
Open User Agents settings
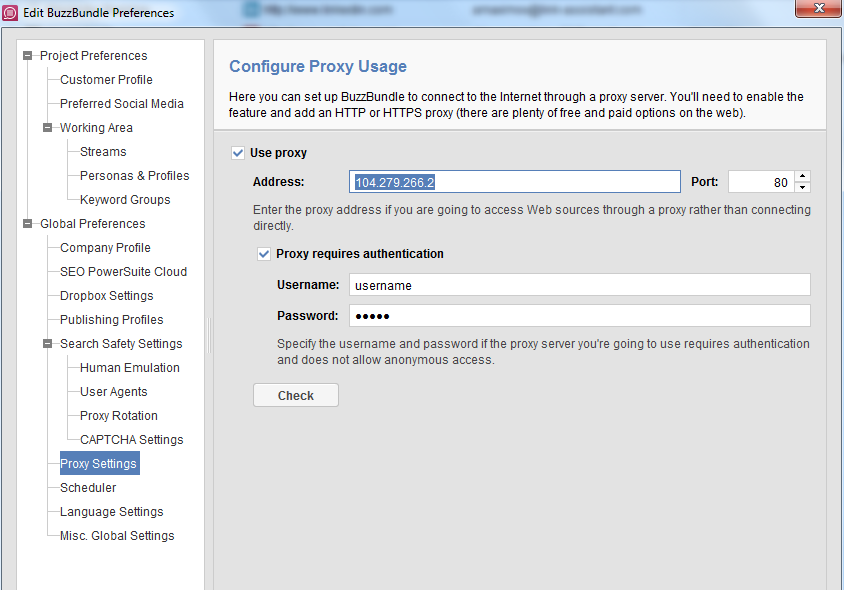(x=114, y=392)
